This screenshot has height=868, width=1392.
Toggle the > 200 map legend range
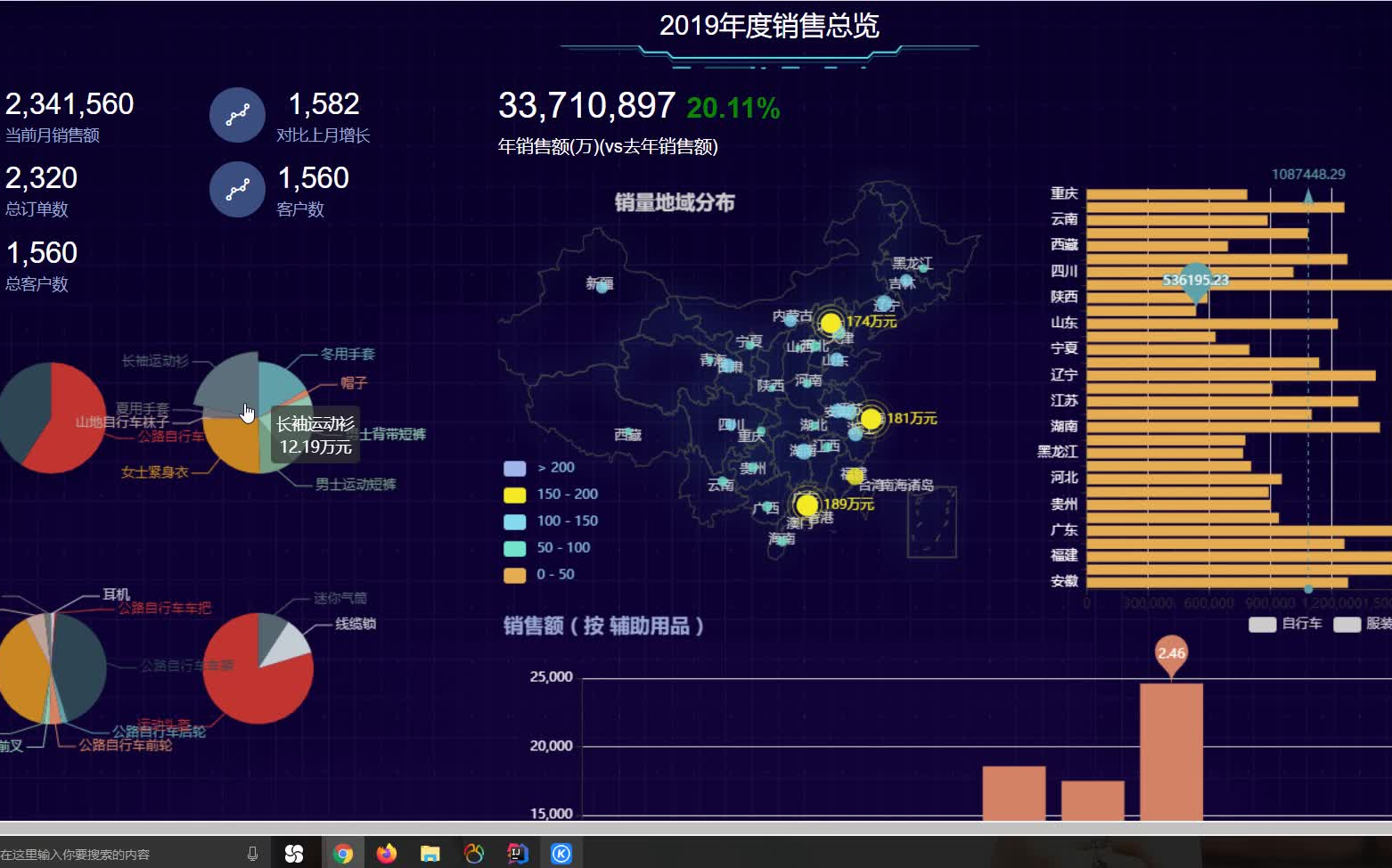(x=539, y=468)
